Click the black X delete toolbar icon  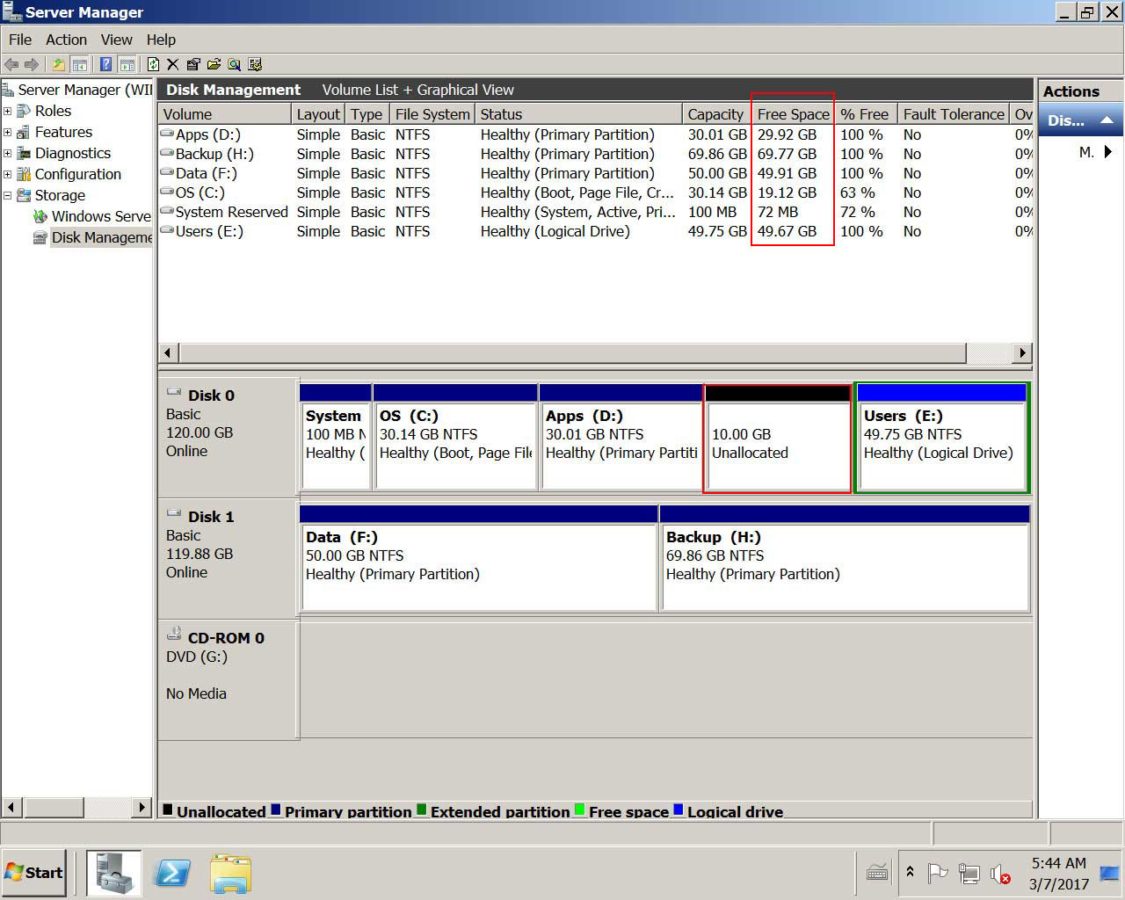pyautogui.click(x=173, y=65)
